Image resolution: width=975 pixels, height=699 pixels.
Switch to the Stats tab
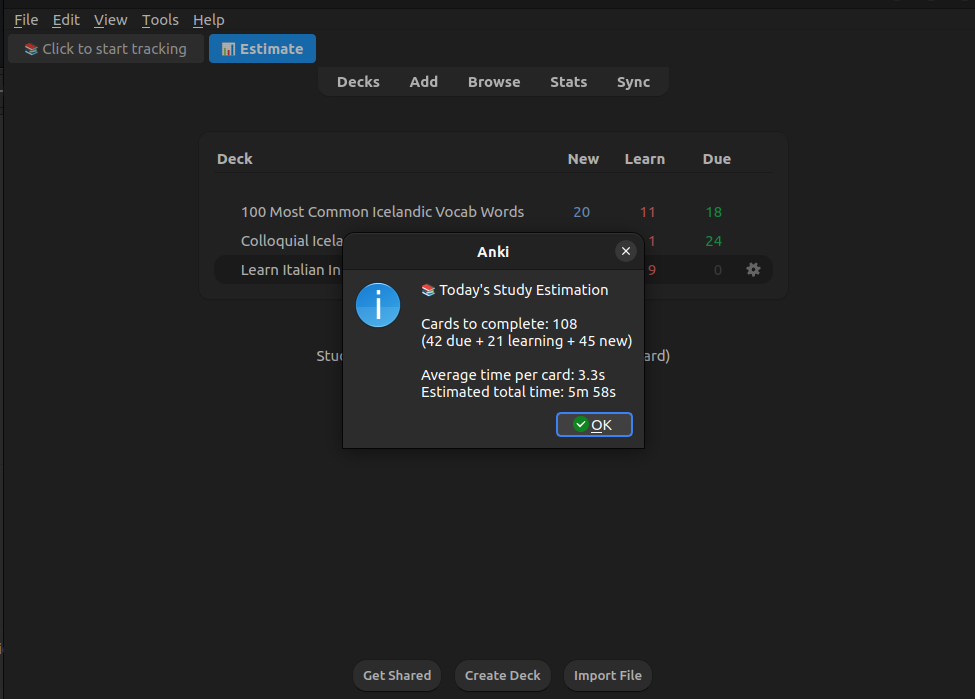click(568, 81)
